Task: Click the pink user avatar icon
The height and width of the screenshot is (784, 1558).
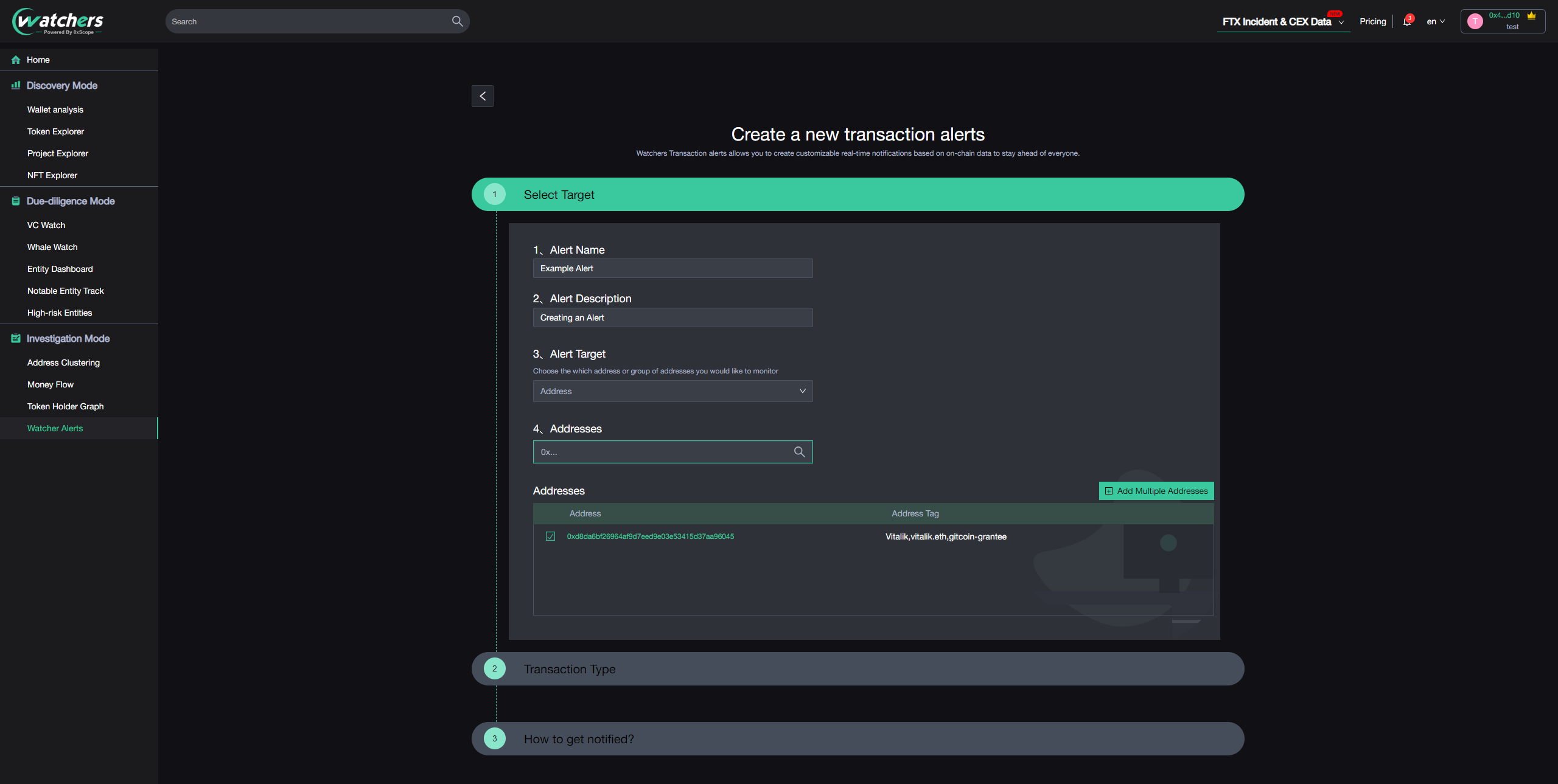Action: [x=1475, y=21]
